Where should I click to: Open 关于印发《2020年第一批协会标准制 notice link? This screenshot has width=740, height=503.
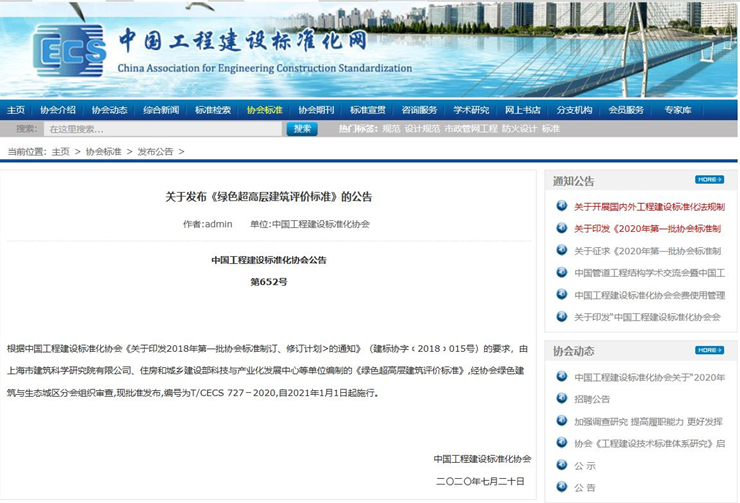pos(647,228)
